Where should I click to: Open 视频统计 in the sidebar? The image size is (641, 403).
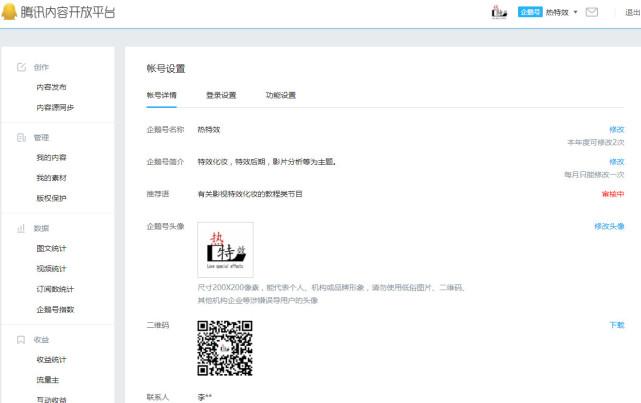[51, 269]
